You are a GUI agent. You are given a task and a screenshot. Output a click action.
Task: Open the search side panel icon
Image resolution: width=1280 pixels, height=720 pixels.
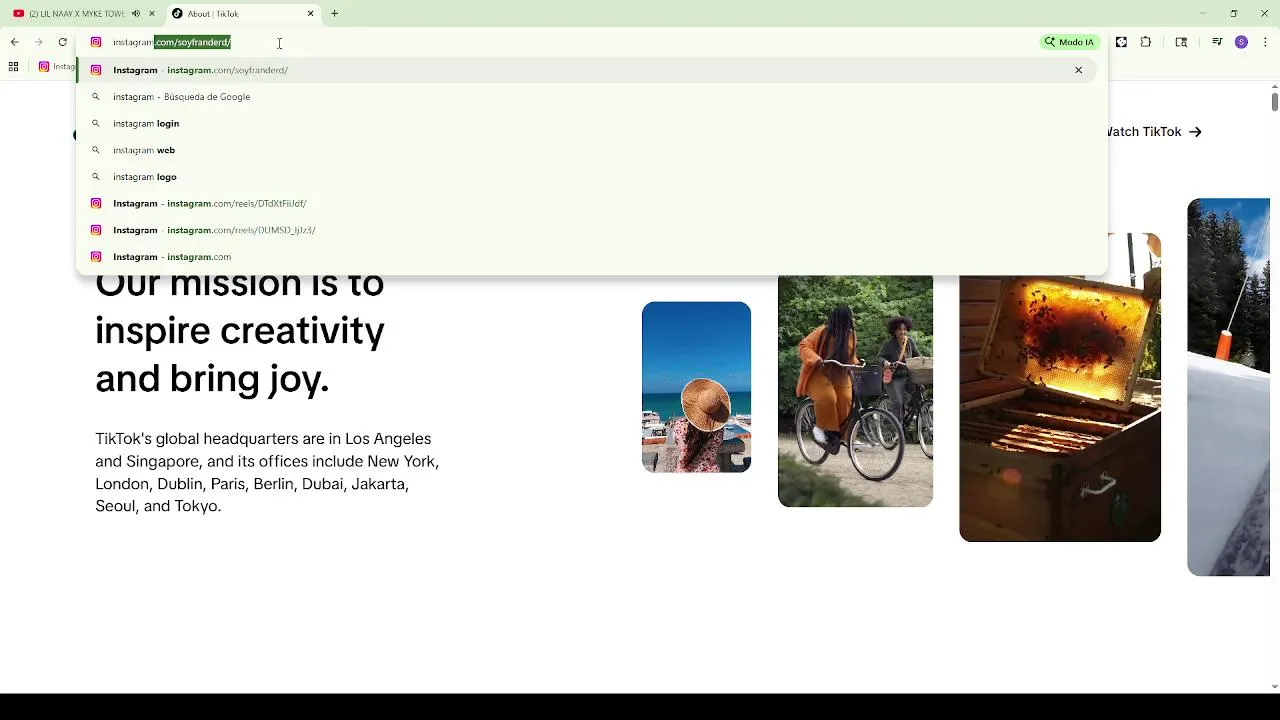(1181, 42)
